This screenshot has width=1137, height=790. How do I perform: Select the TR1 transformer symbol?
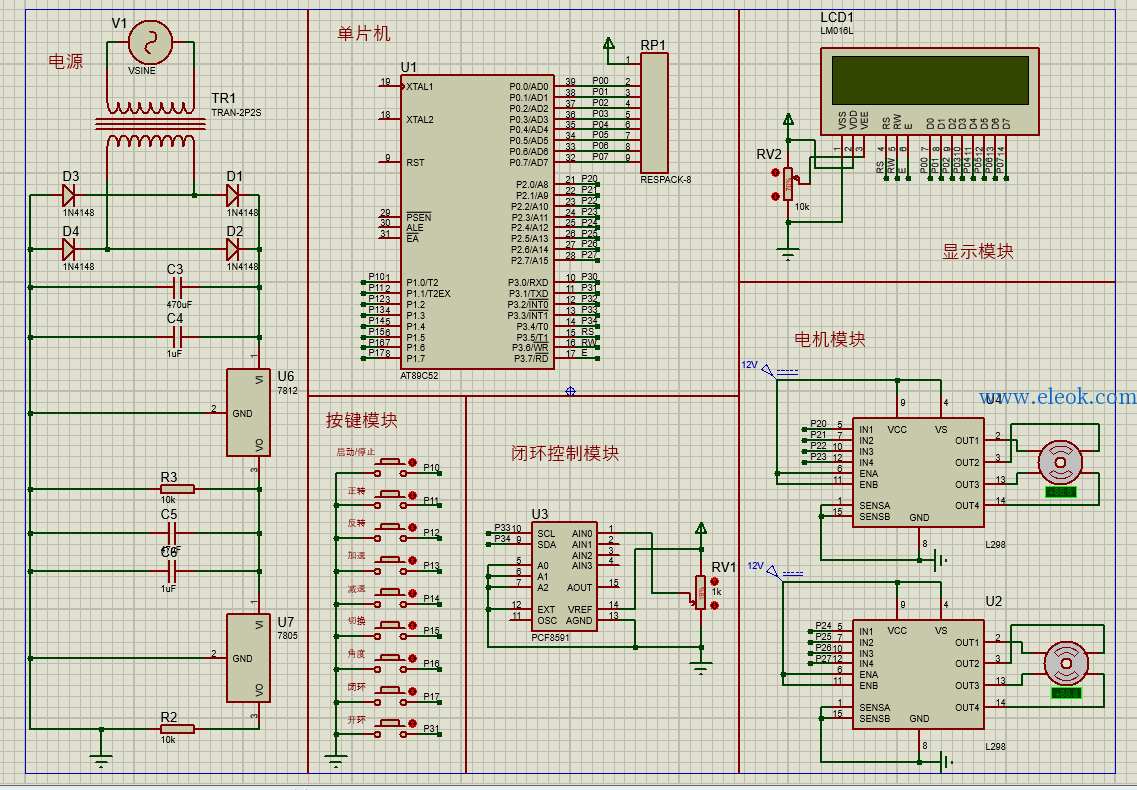pos(150,125)
